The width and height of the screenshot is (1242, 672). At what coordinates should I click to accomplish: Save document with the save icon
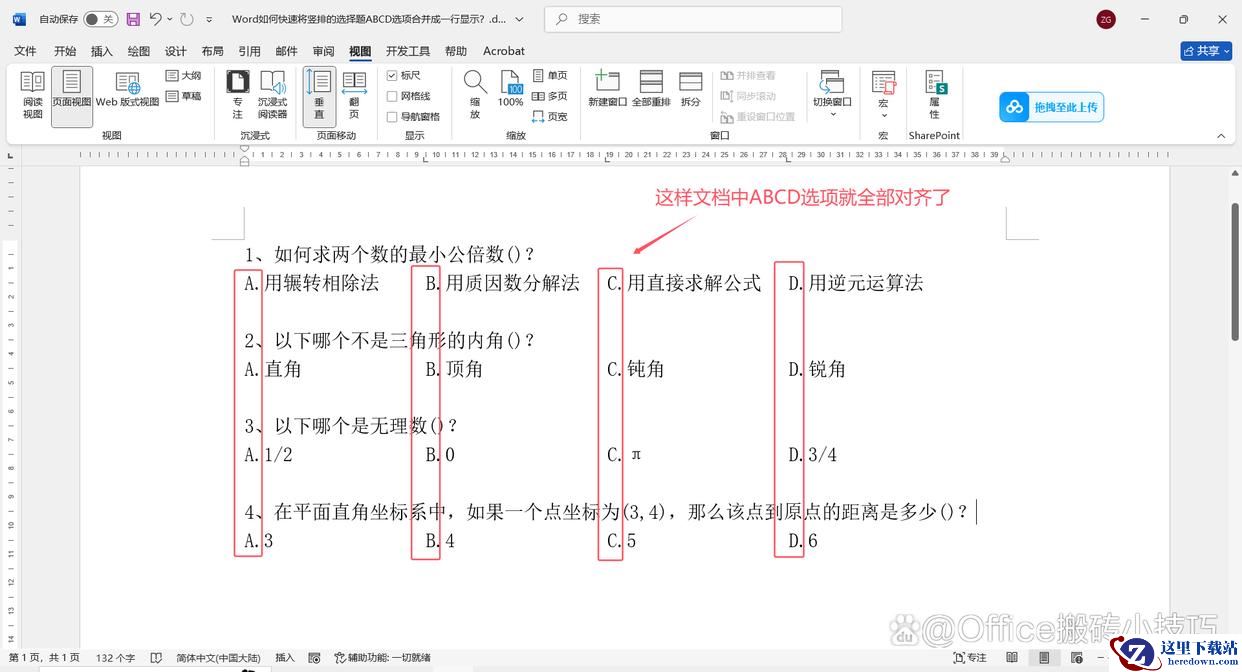coord(133,19)
